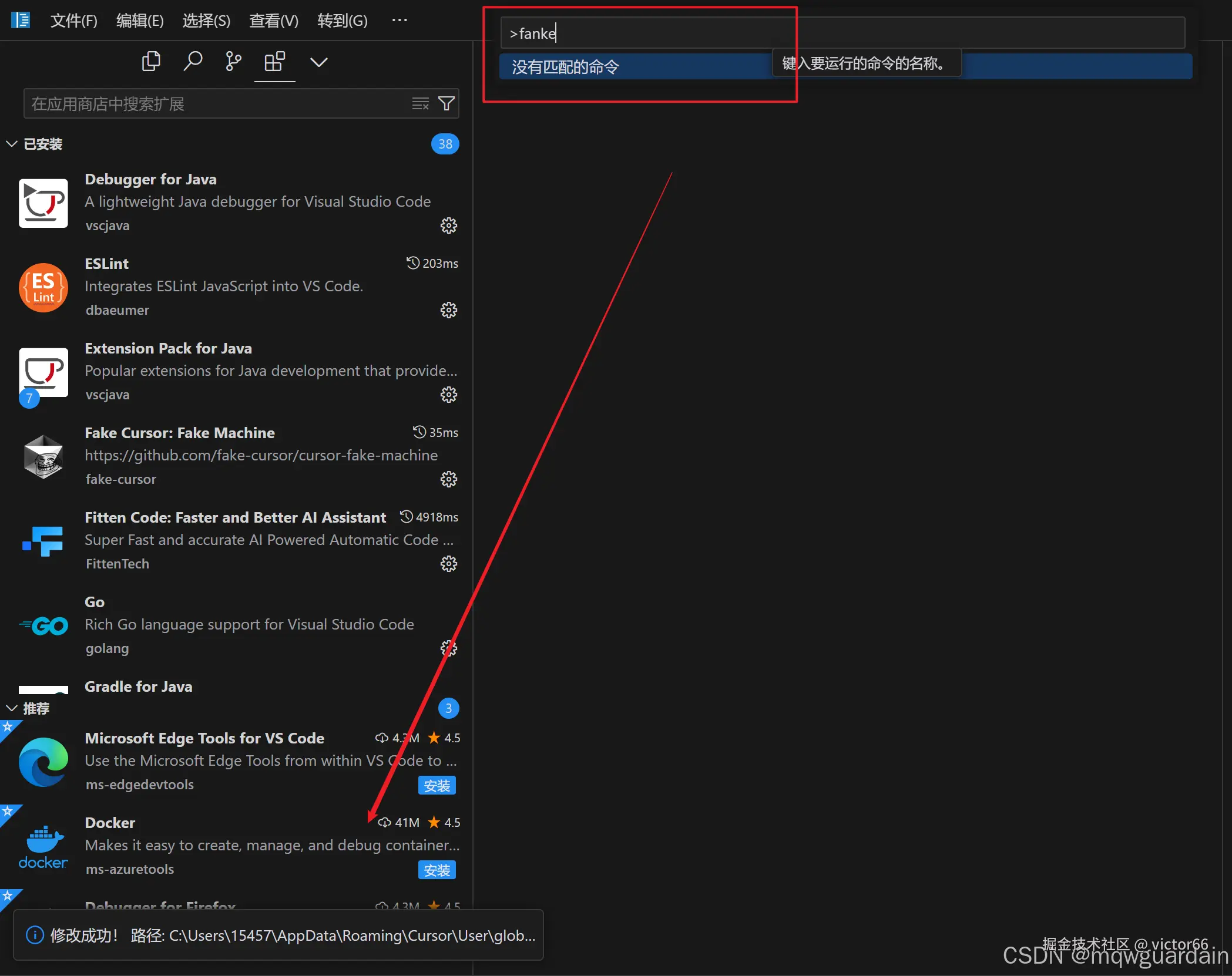Image resolution: width=1232 pixels, height=976 pixels.
Task: Open the Source Control branch icon
Action: (233, 61)
